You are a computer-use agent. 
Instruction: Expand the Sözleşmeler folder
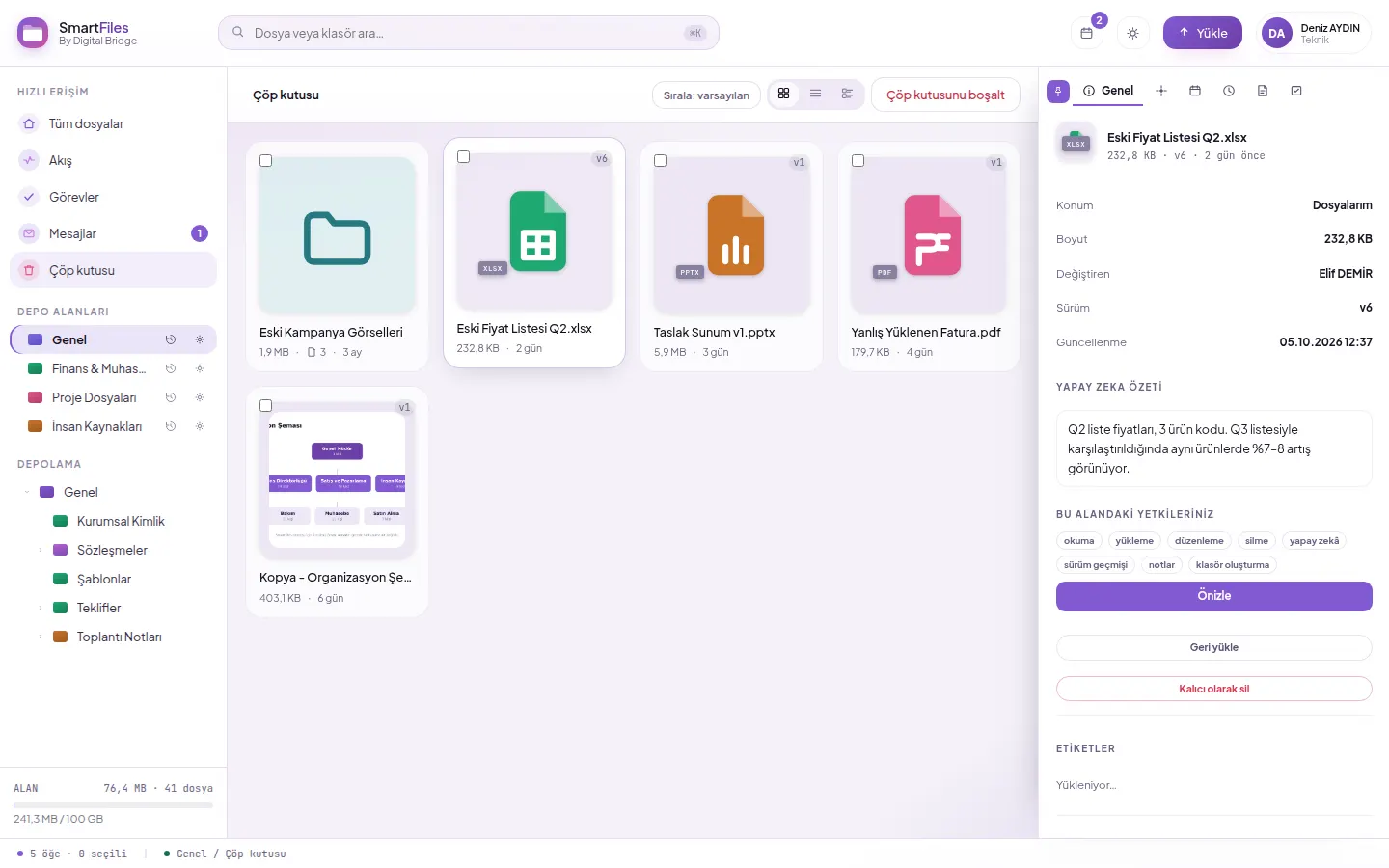(x=41, y=550)
